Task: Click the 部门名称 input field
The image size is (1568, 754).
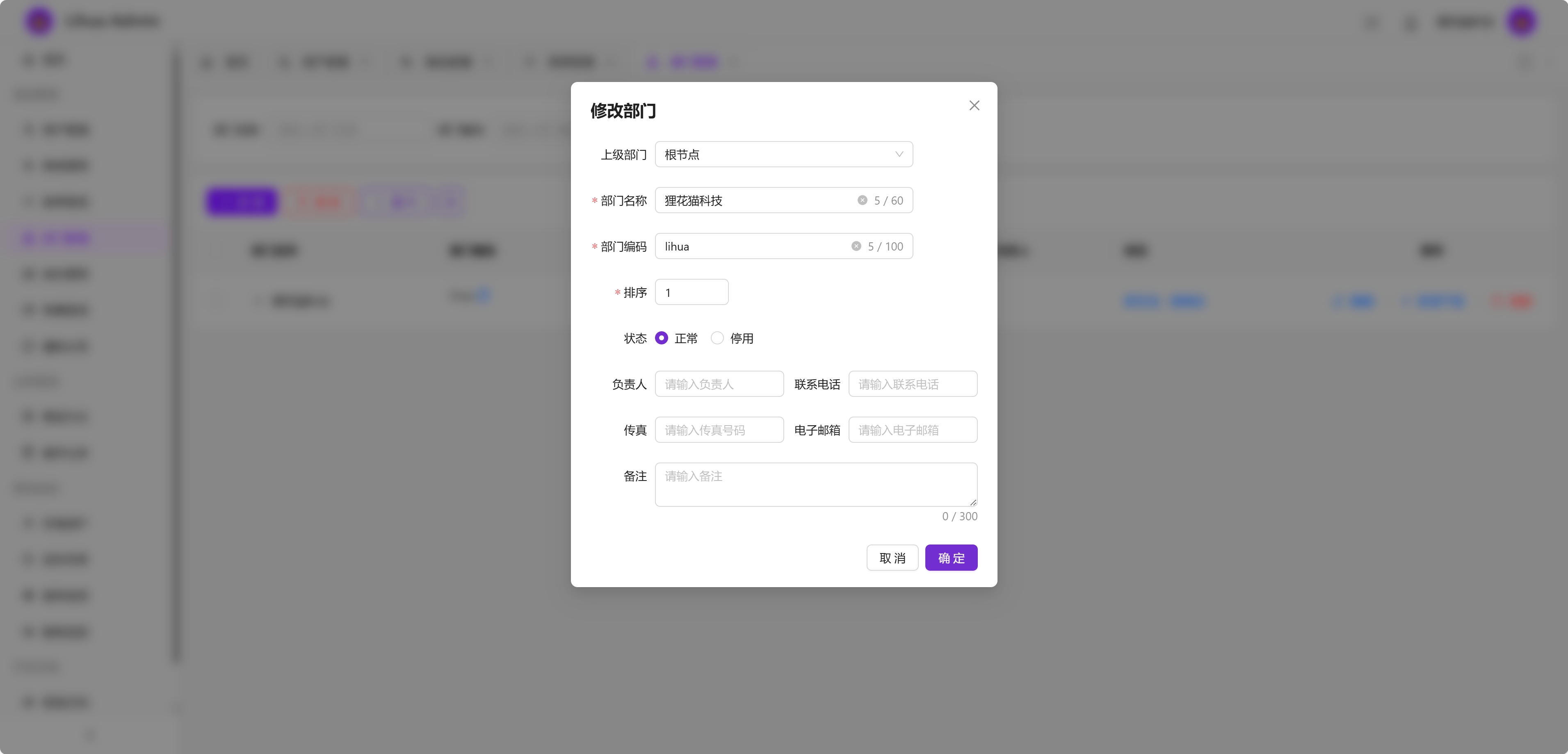Action: 783,200
